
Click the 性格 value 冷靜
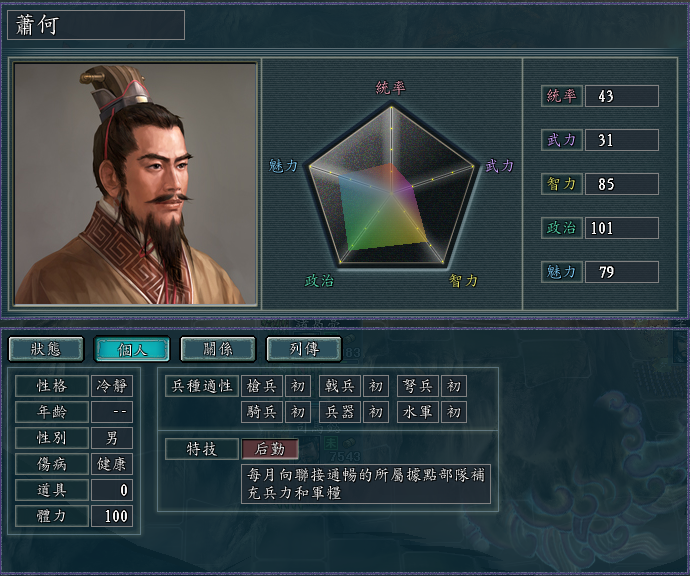point(112,386)
